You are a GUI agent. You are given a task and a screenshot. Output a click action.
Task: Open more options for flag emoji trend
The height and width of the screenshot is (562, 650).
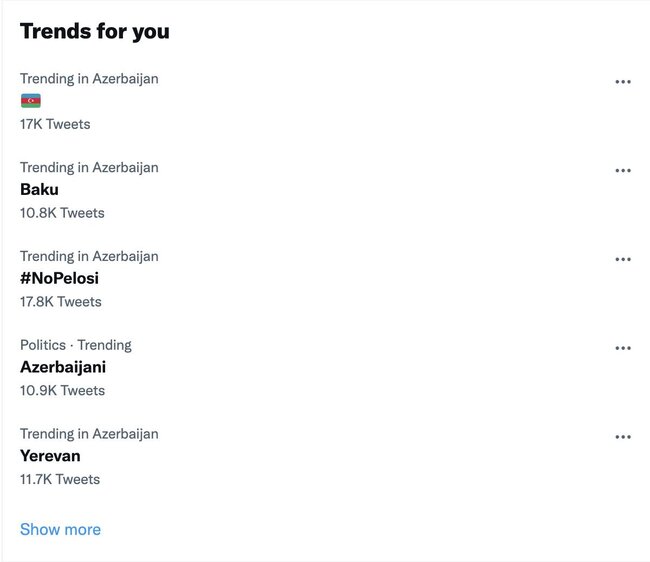coord(623,82)
